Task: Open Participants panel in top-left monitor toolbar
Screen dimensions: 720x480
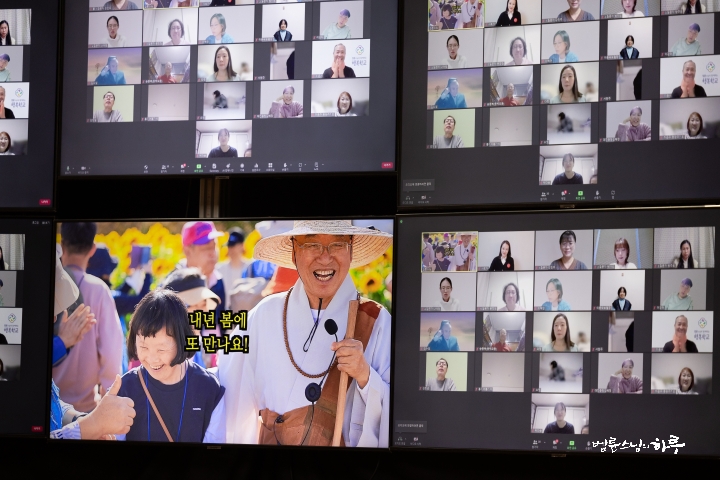Action: coord(164,167)
